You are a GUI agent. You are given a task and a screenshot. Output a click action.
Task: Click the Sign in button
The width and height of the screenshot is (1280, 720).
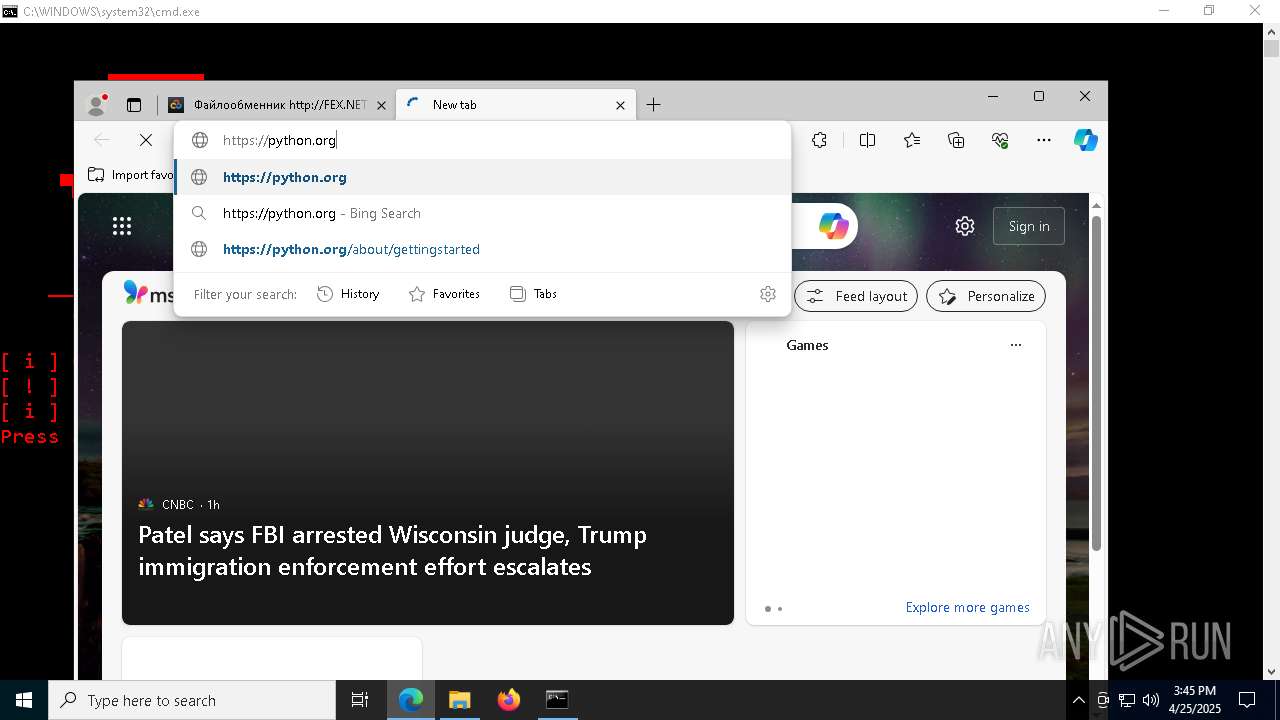(1029, 226)
